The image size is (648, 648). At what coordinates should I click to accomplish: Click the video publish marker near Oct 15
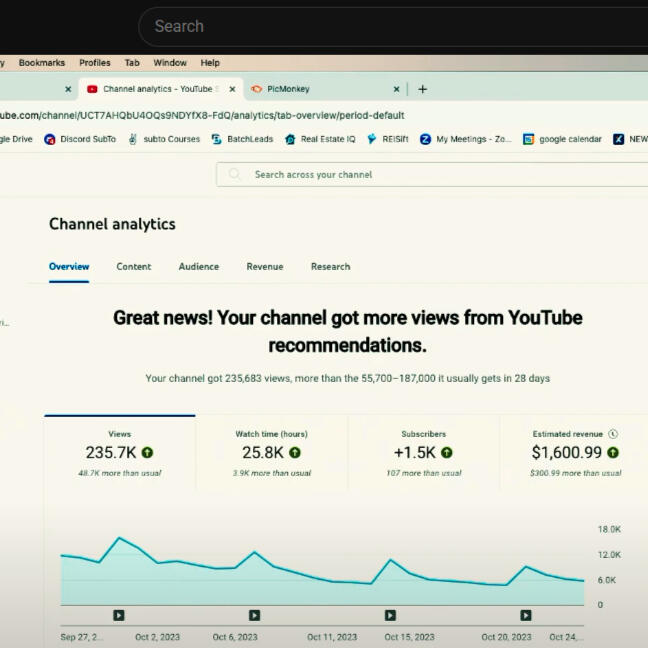390,616
